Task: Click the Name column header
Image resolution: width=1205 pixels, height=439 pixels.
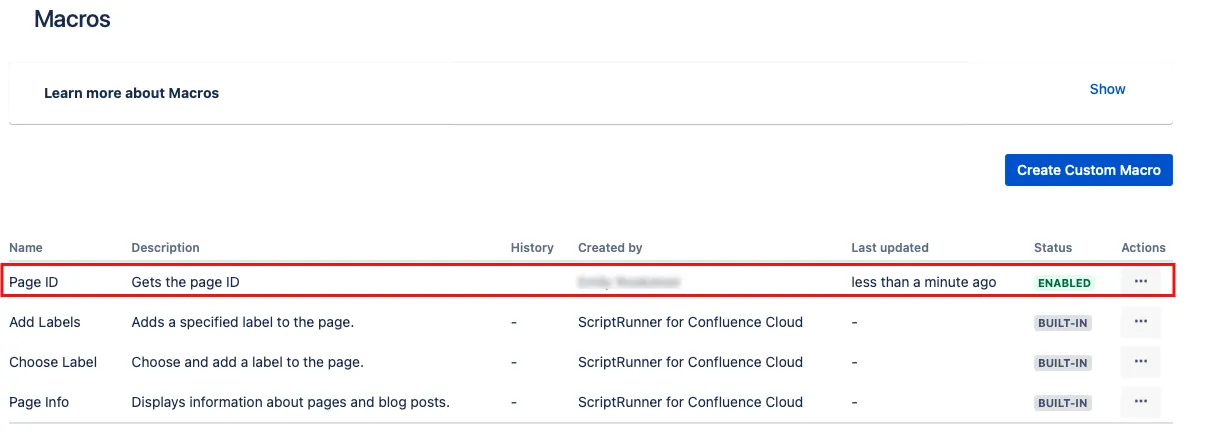Action: tap(26, 247)
